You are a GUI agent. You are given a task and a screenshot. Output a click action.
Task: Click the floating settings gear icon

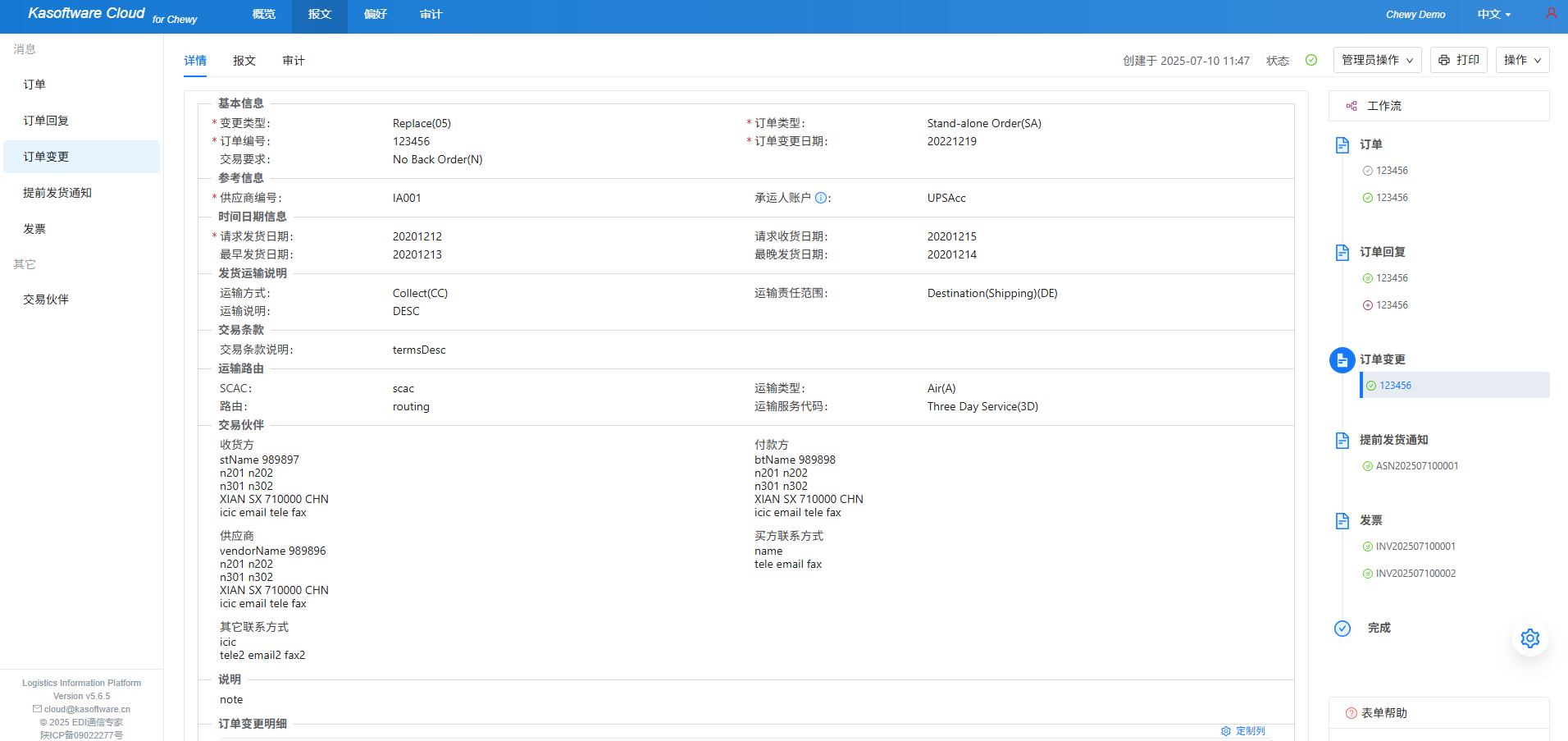pos(1529,638)
